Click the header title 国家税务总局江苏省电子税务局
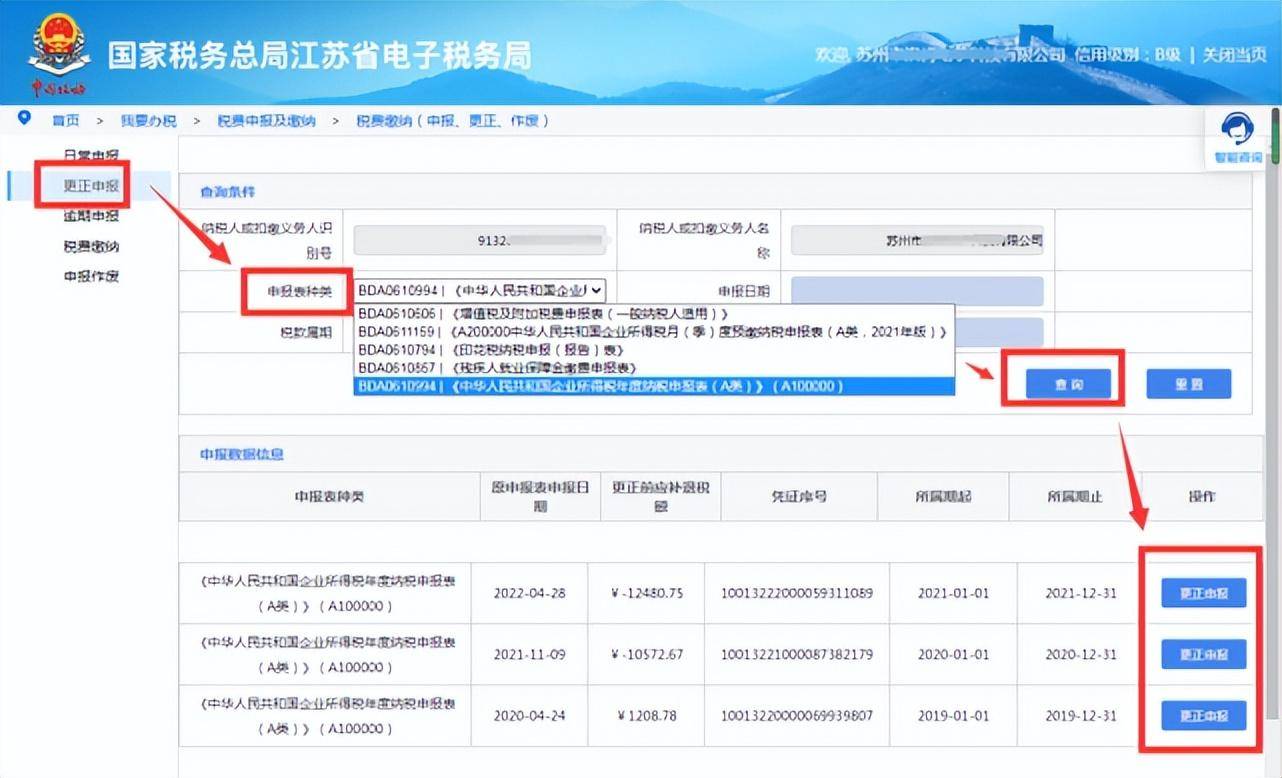The height and width of the screenshot is (778, 1282). 319,54
